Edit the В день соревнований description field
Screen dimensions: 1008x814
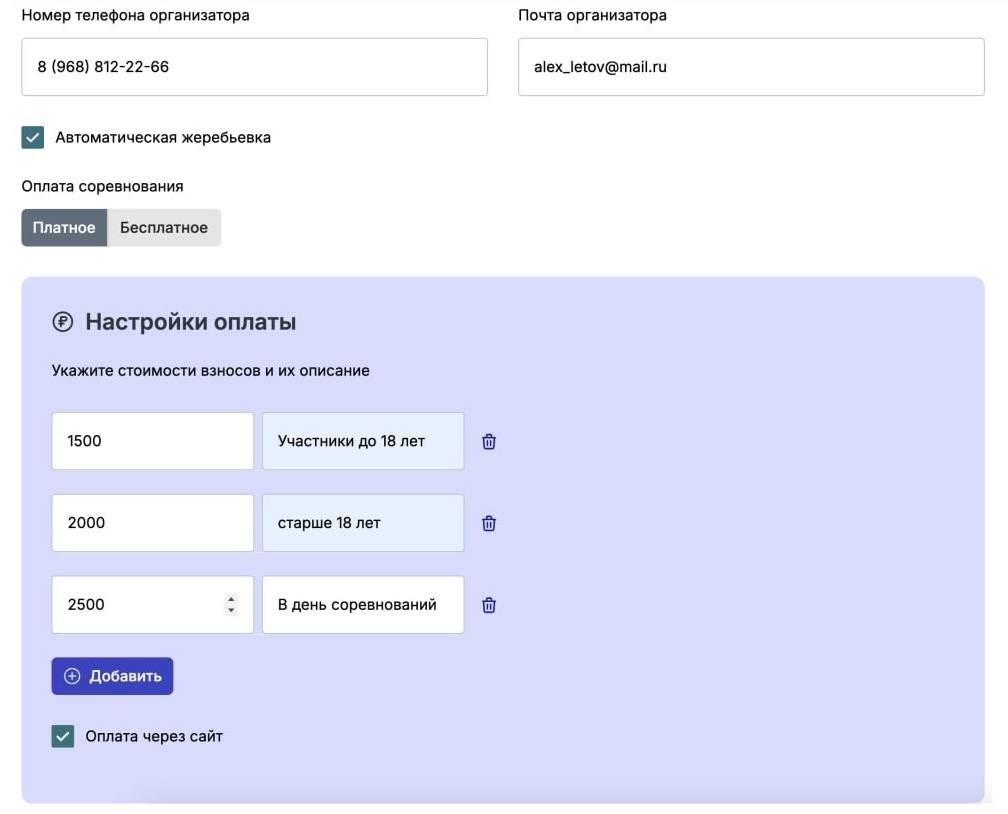363,604
